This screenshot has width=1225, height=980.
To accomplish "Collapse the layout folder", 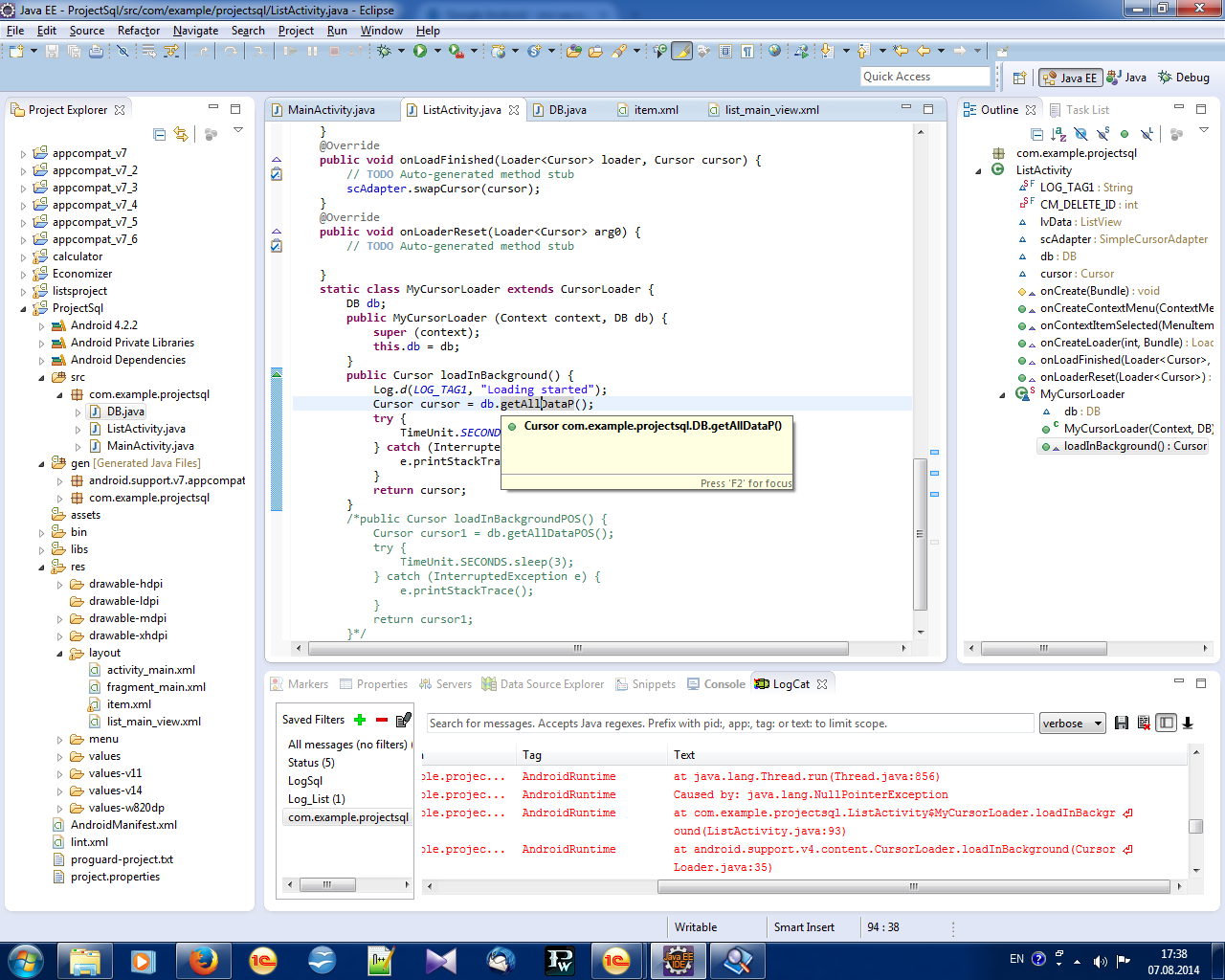I will pos(60,653).
